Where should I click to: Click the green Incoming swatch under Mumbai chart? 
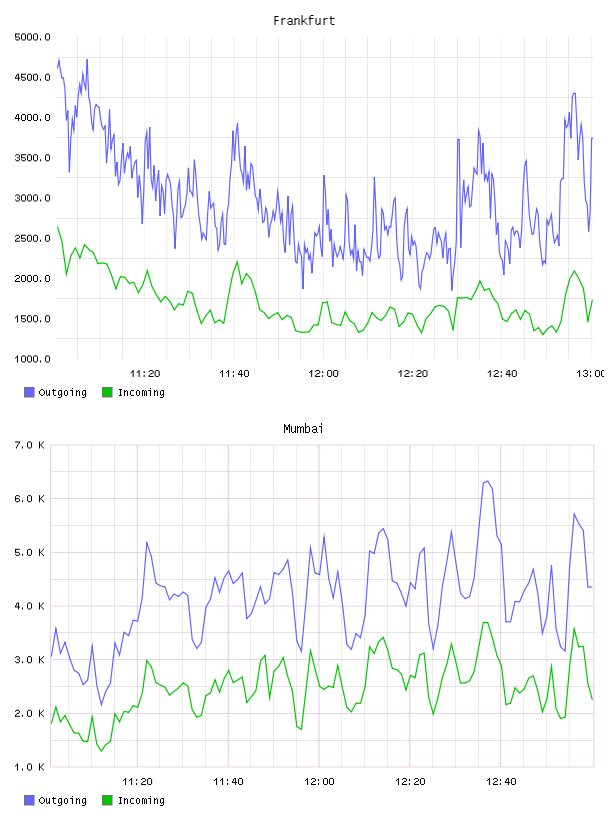pyautogui.click(x=107, y=800)
